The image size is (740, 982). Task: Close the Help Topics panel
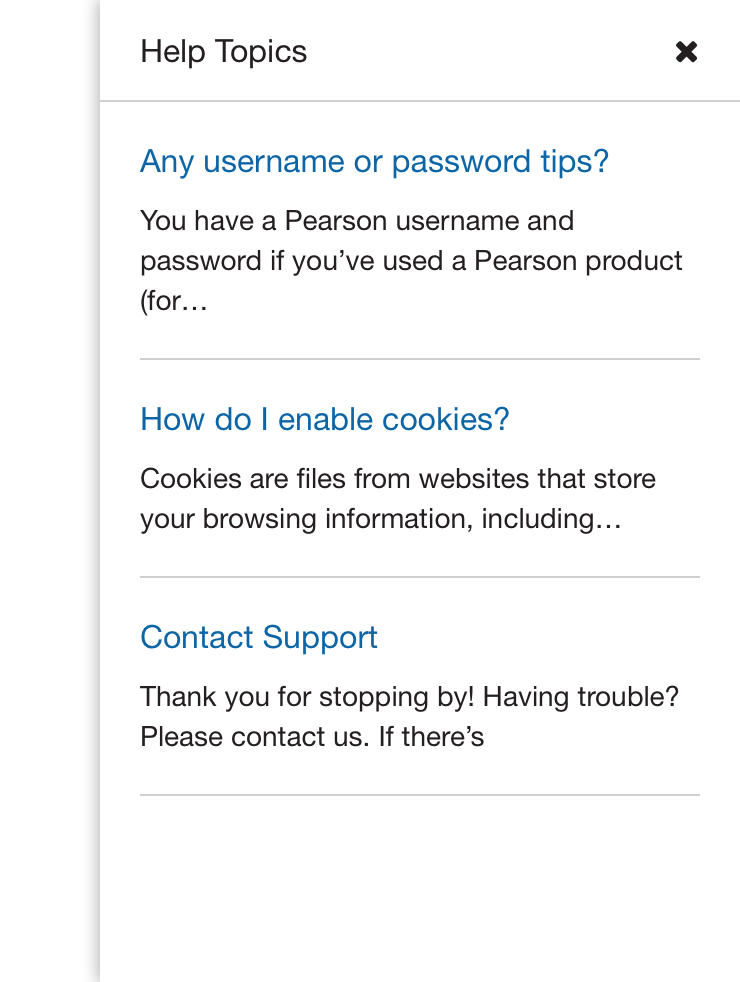(686, 52)
